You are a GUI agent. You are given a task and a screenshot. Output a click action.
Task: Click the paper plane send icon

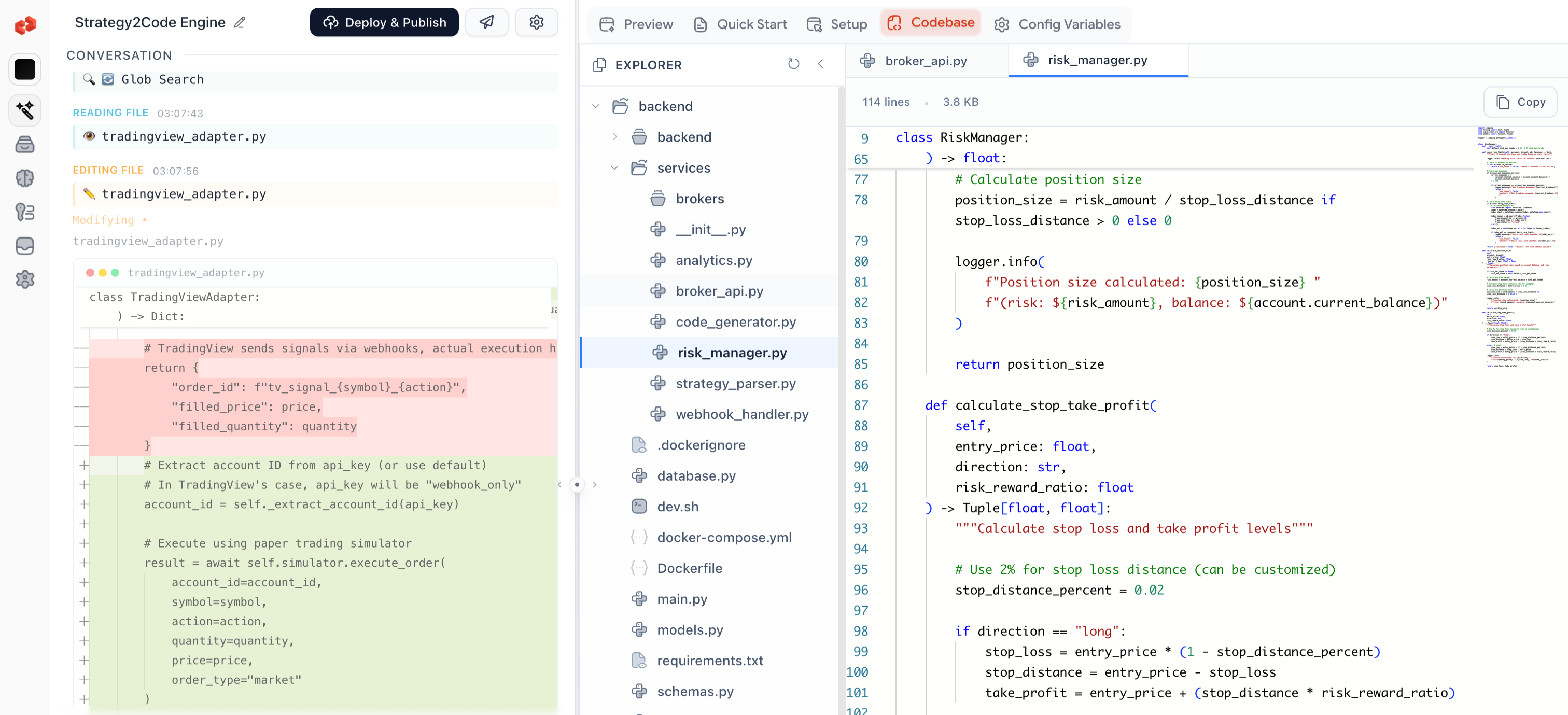click(486, 22)
